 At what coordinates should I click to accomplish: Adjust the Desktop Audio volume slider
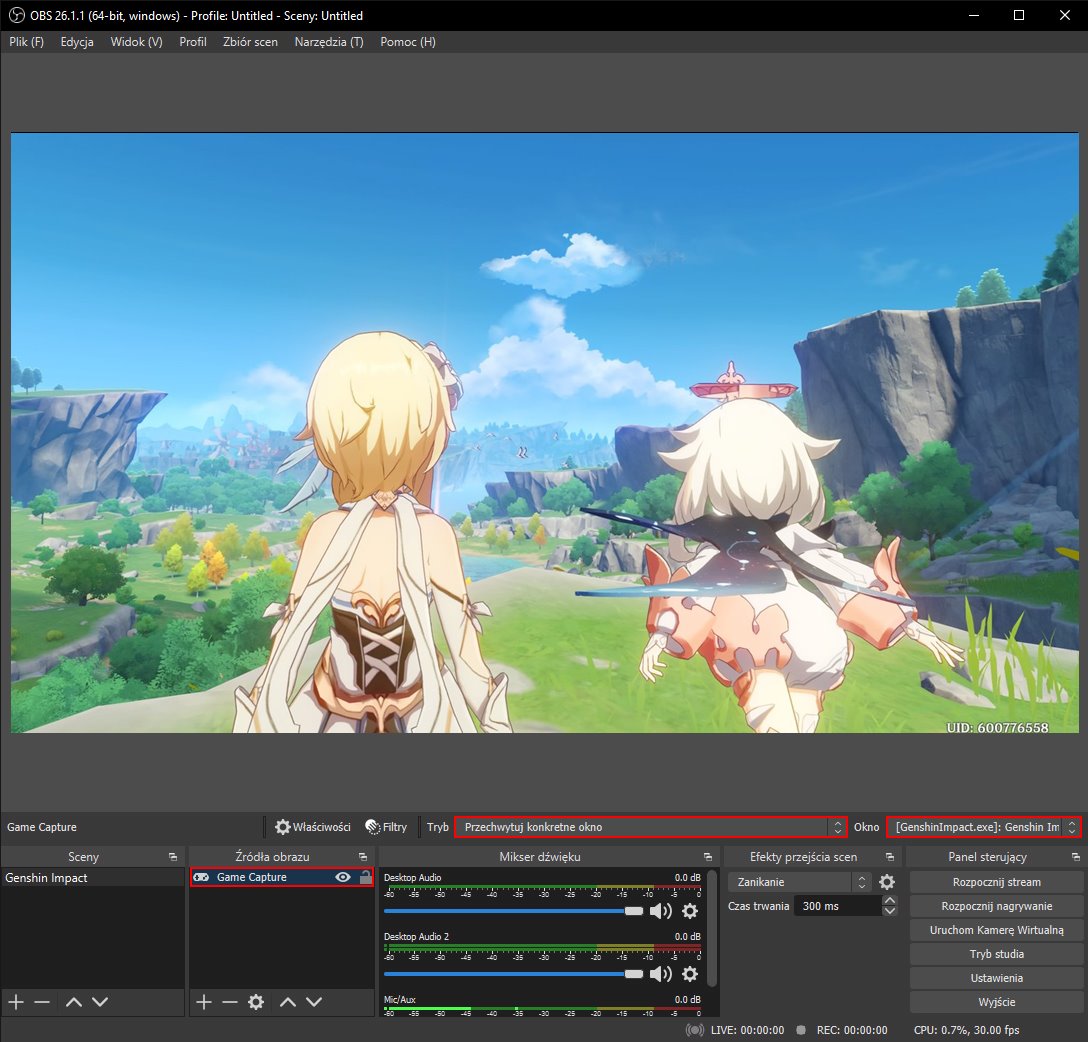513,911
